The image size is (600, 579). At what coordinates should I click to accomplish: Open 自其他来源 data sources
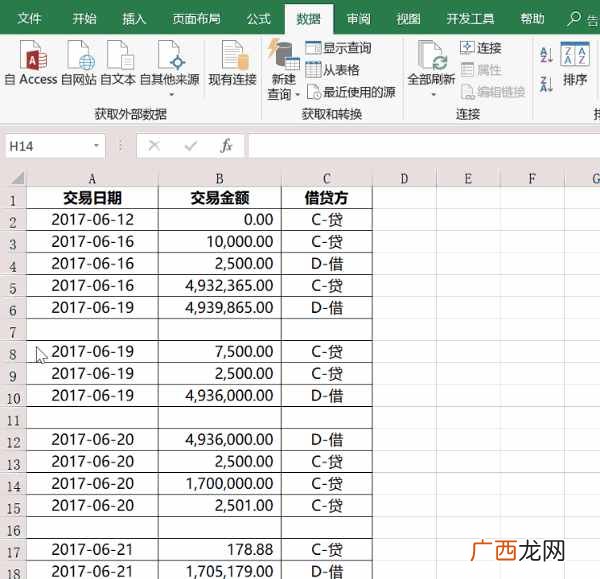(x=170, y=68)
